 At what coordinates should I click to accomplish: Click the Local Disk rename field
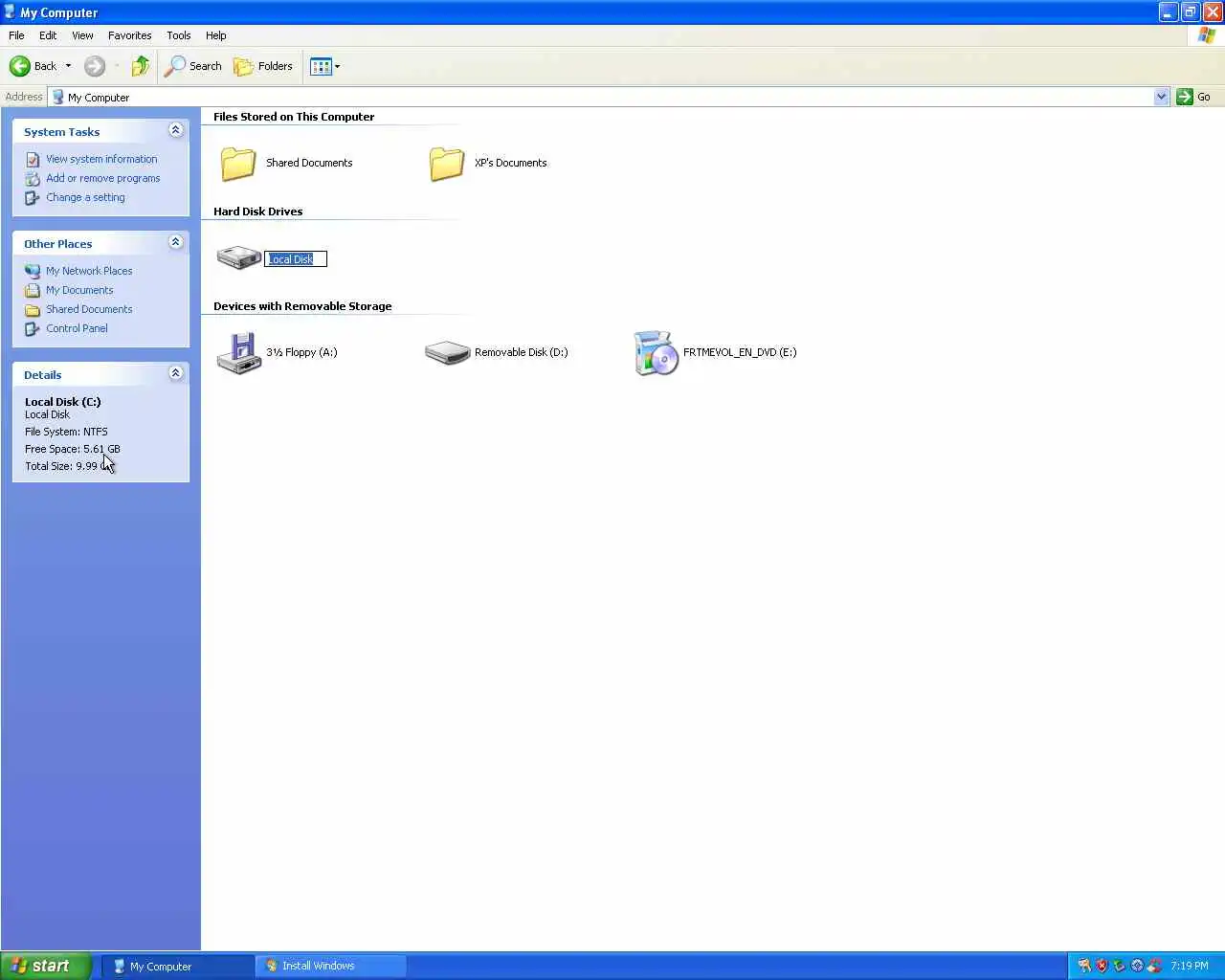point(296,258)
